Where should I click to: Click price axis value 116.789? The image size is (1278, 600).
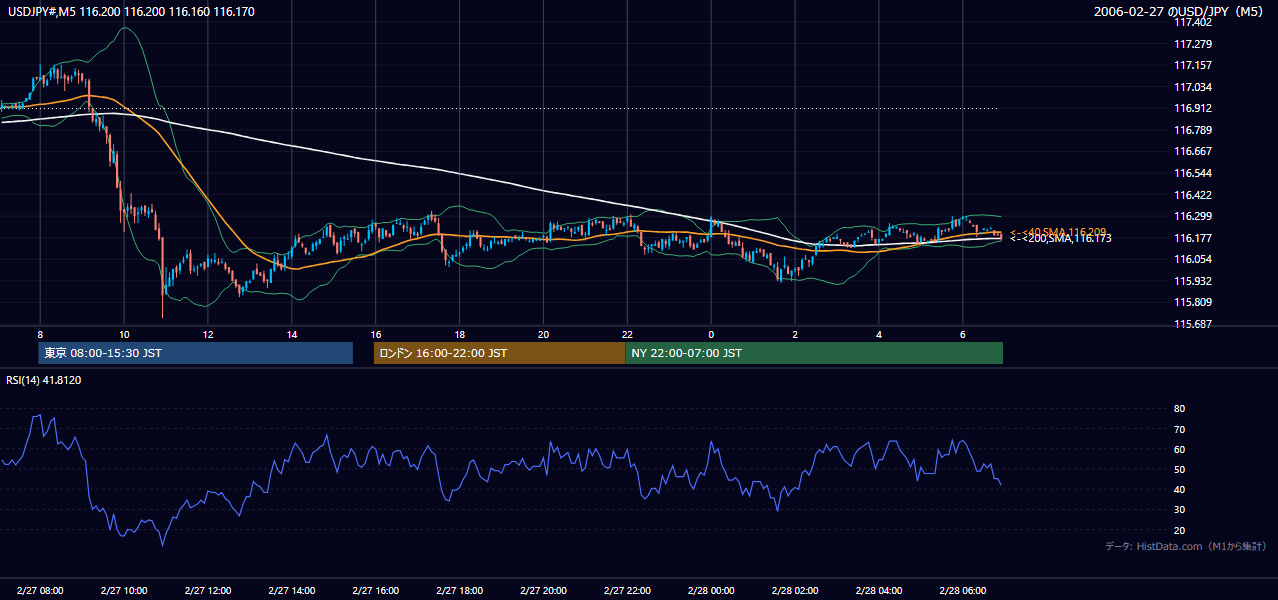(1193, 130)
